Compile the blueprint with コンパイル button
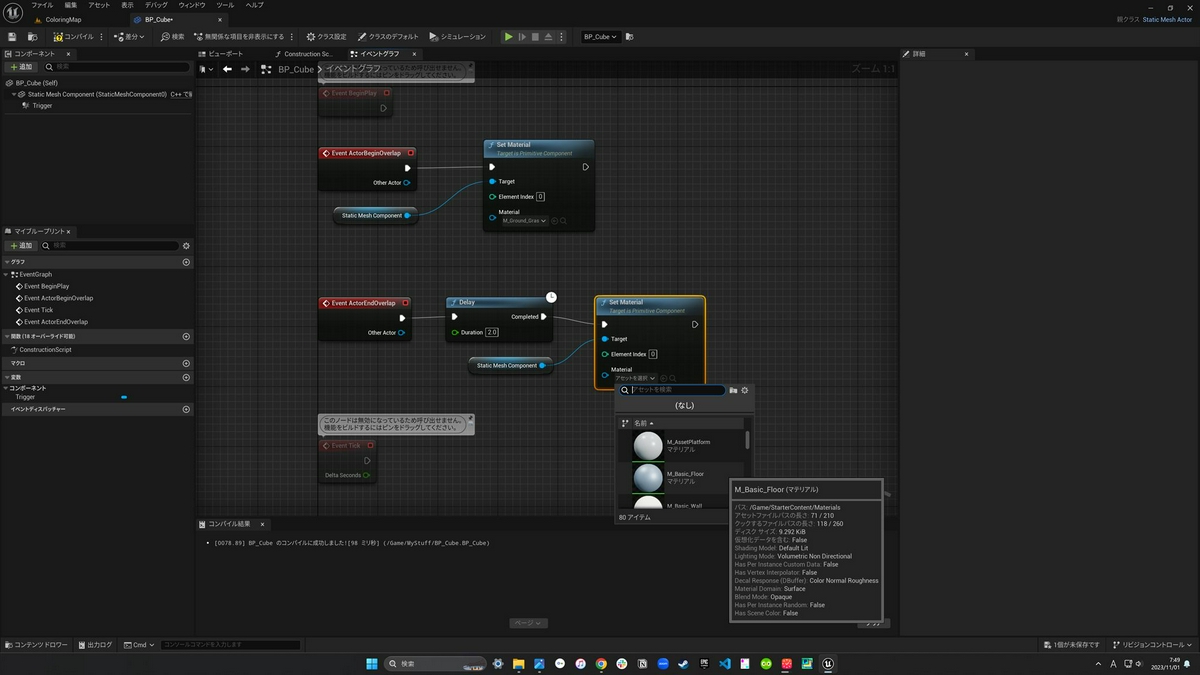Image resolution: width=1200 pixels, height=675 pixels. click(73, 37)
